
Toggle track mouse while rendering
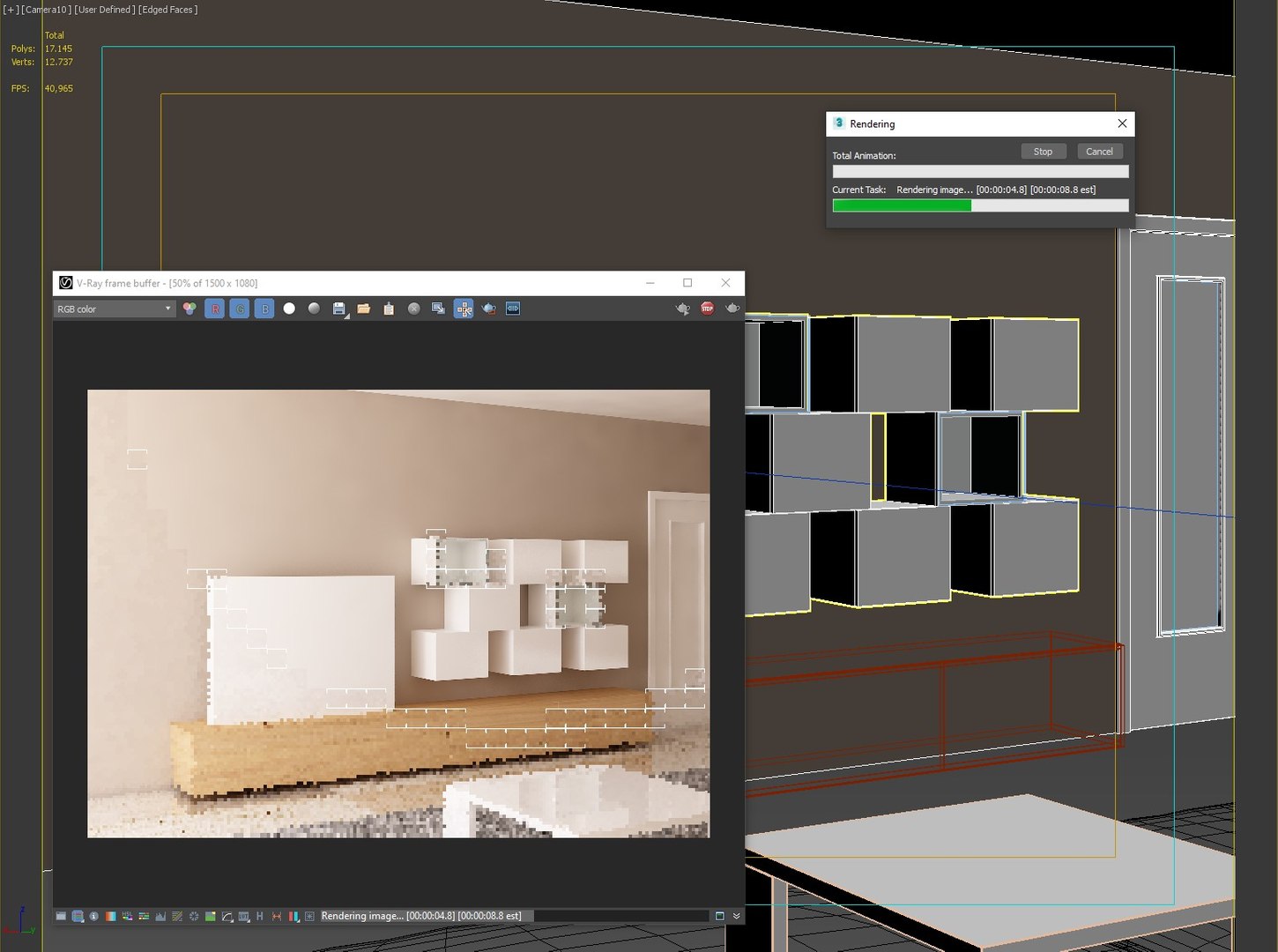(464, 309)
